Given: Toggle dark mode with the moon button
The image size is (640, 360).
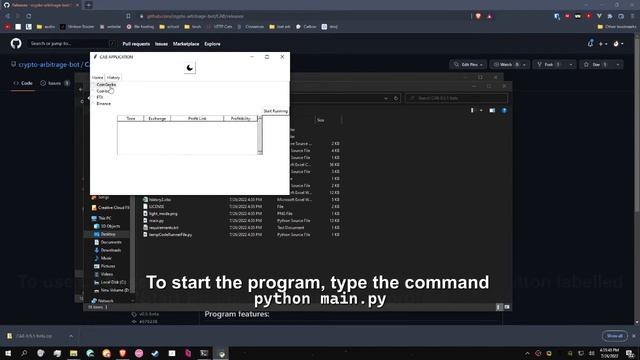Looking at the screenshot, I should click(x=189, y=68).
